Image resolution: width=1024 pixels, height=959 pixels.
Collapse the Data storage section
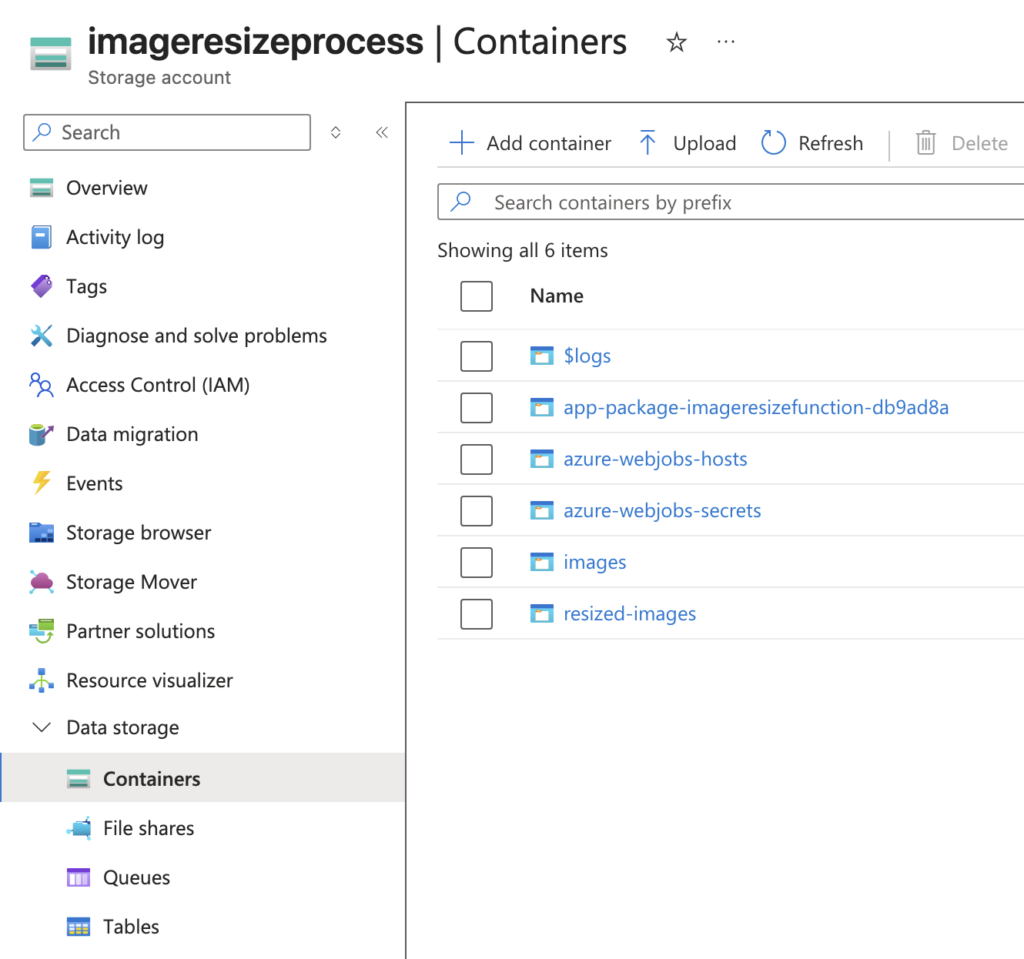pyautogui.click(x=42, y=728)
